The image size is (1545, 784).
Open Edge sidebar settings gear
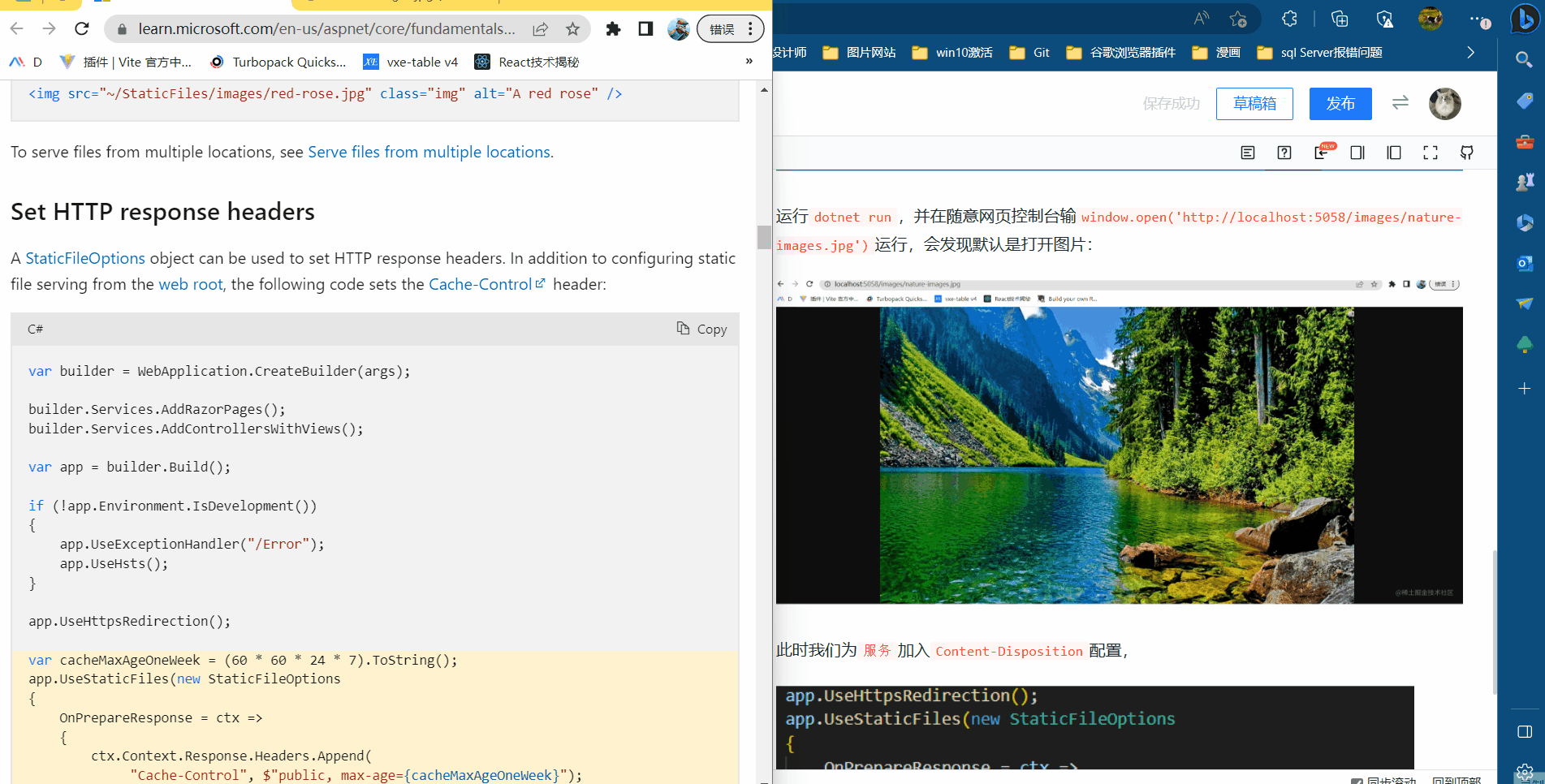click(x=1525, y=773)
